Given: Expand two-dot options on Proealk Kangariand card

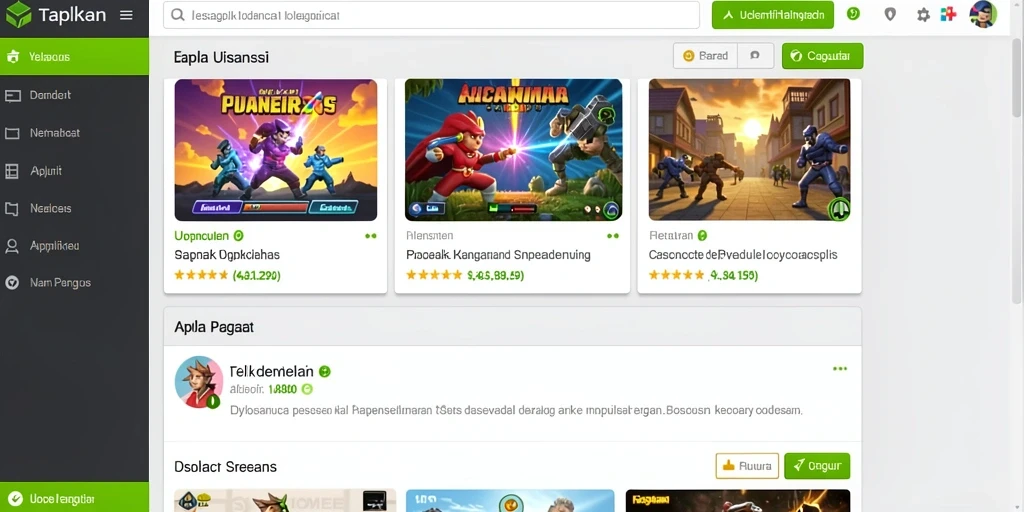Looking at the screenshot, I should coord(613,236).
